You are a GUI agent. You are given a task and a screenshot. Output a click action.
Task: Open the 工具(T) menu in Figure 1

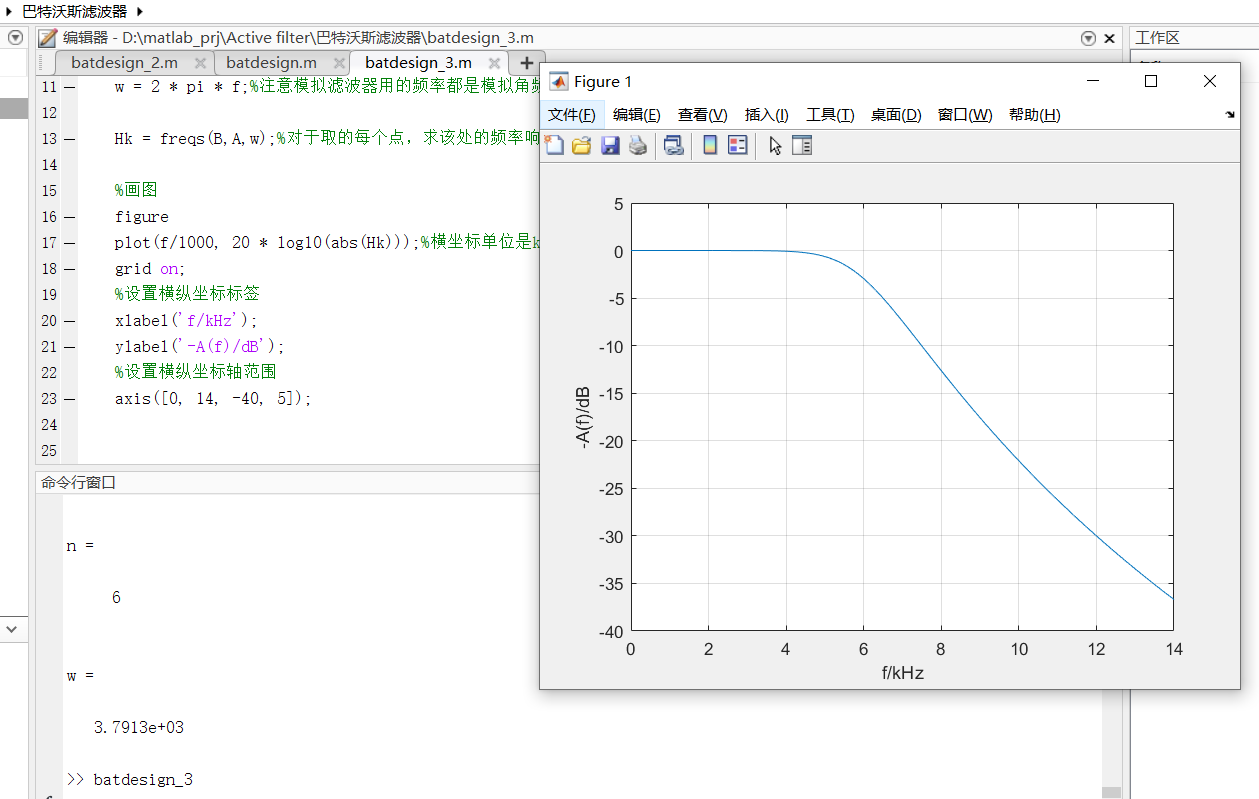tap(831, 115)
